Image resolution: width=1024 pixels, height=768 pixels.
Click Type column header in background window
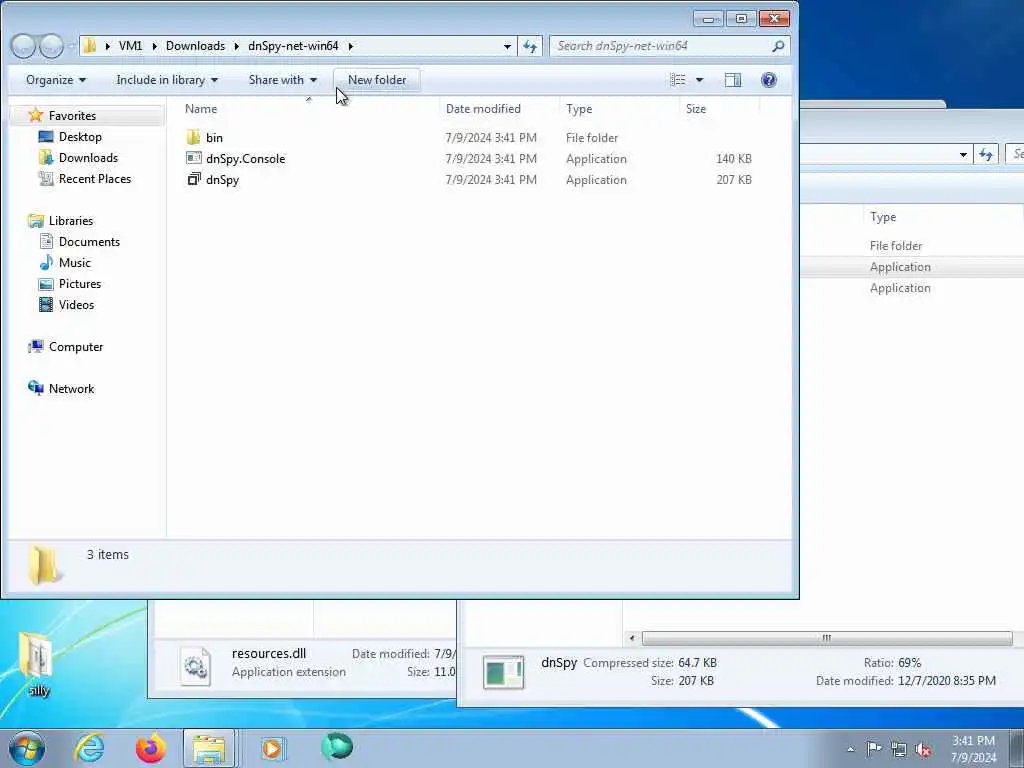tap(883, 217)
